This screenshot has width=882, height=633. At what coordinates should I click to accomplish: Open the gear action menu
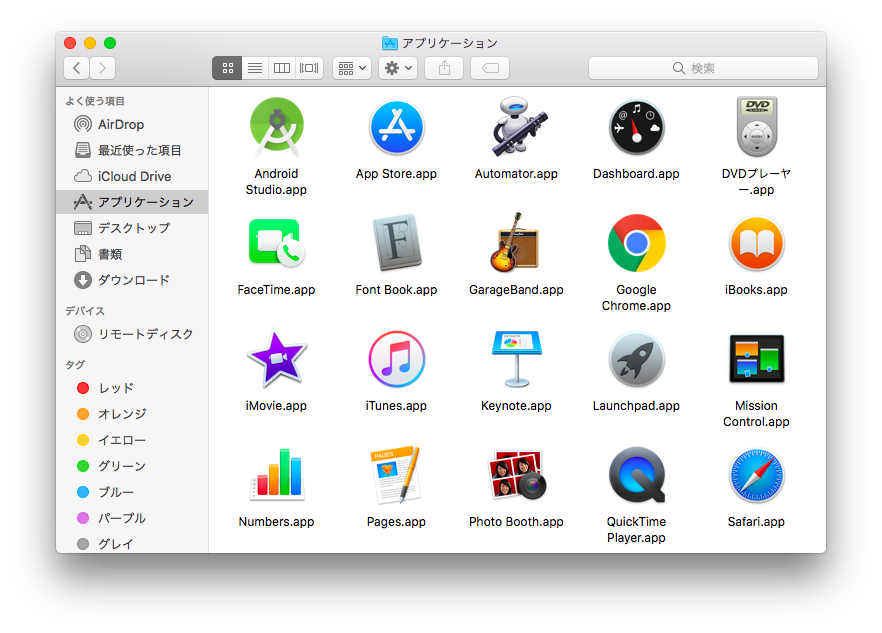click(x=398, y=68)
